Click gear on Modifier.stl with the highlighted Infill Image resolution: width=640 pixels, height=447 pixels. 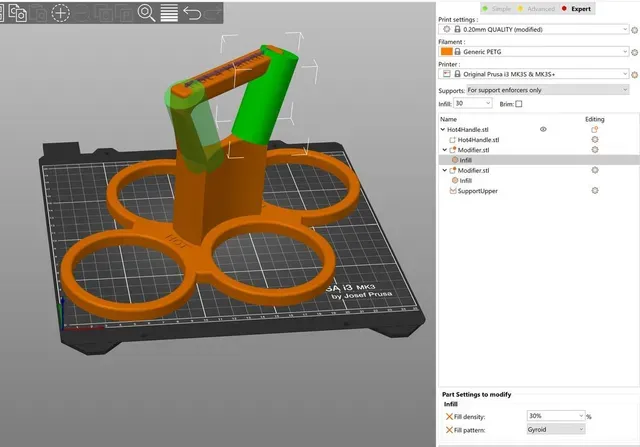pyautogui.click(x=595, y=150)
